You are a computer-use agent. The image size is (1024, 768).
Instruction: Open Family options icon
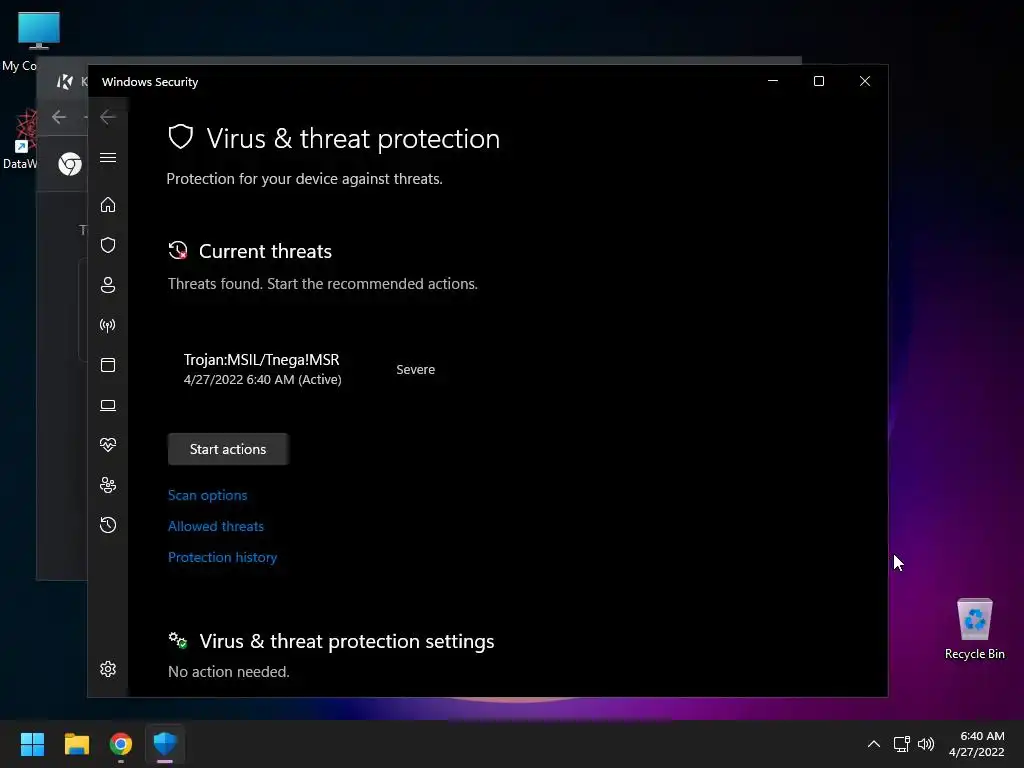(x=108, y=485)
